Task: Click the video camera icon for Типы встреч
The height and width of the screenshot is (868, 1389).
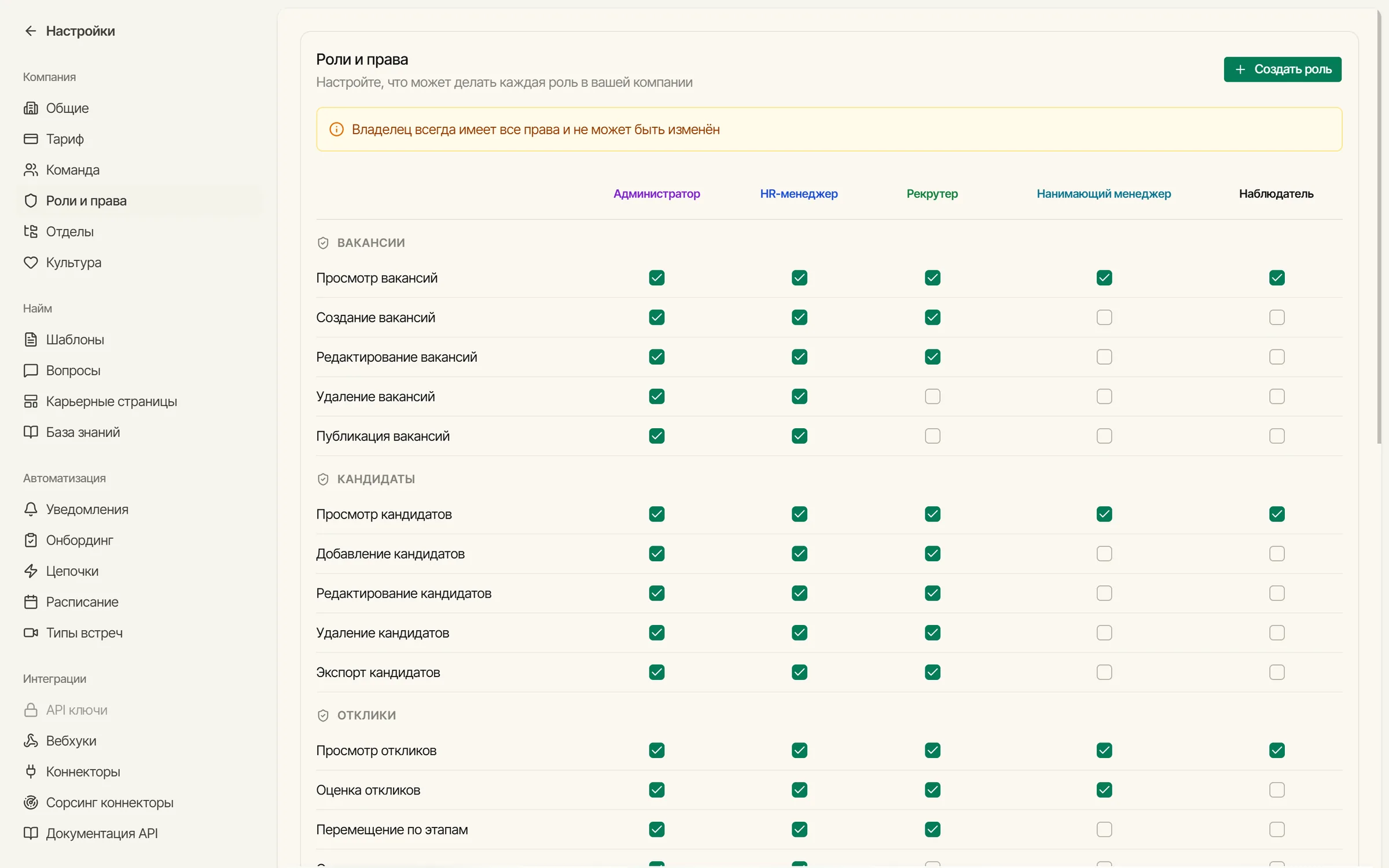Action: [x=31, y=632]
